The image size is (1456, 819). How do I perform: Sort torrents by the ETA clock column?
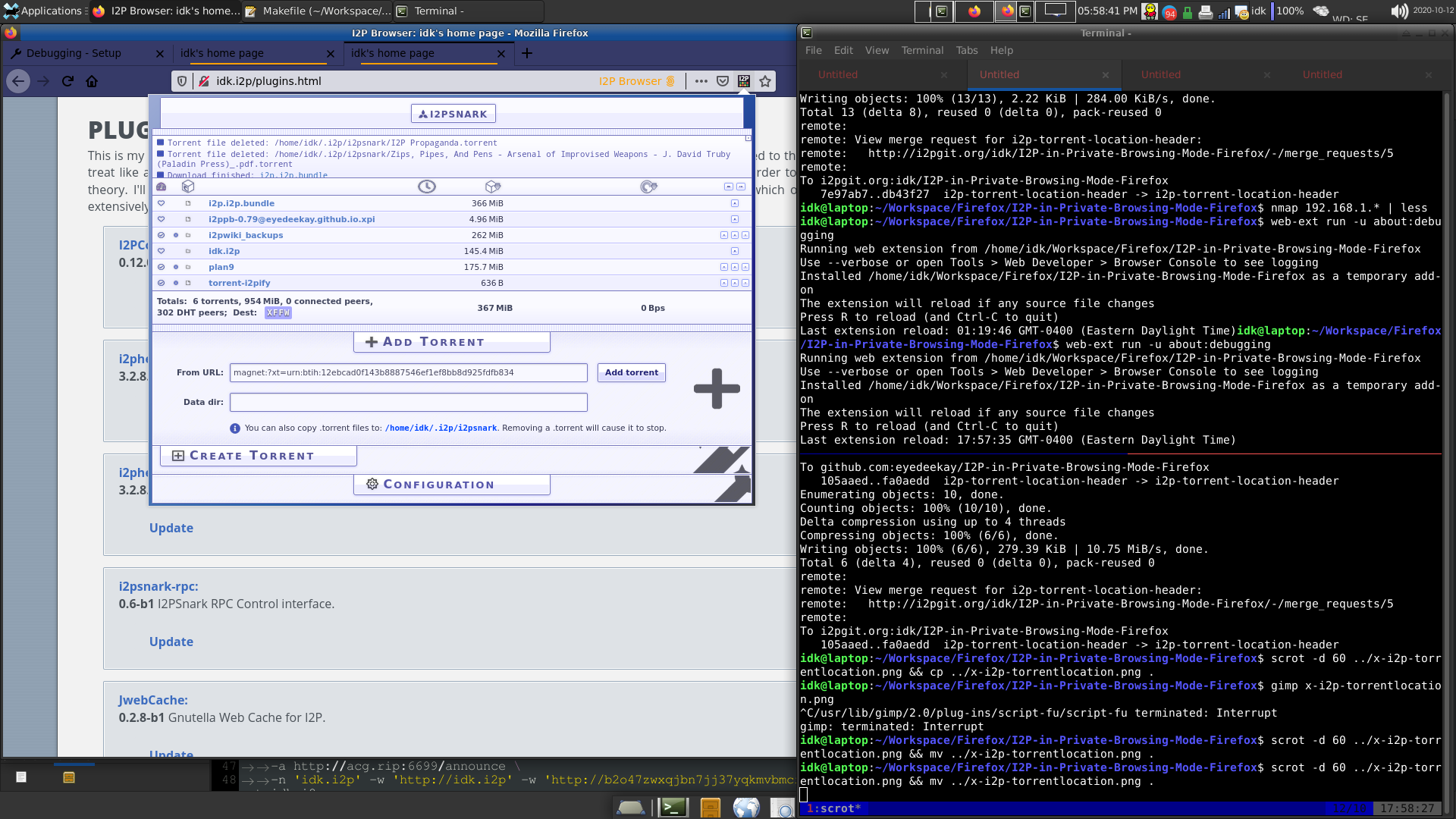click(x=426, y=187)
